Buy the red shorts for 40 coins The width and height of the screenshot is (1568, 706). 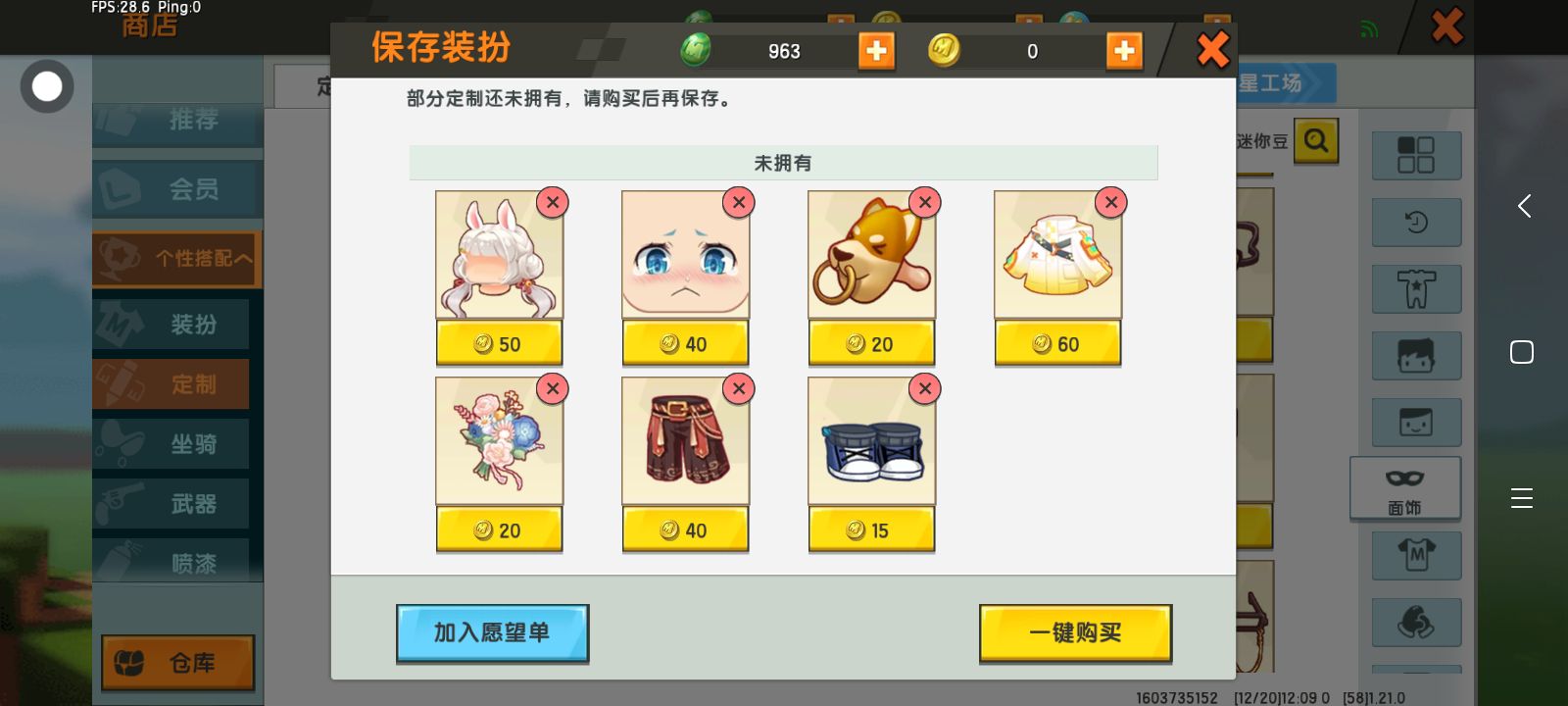[685, 530]
